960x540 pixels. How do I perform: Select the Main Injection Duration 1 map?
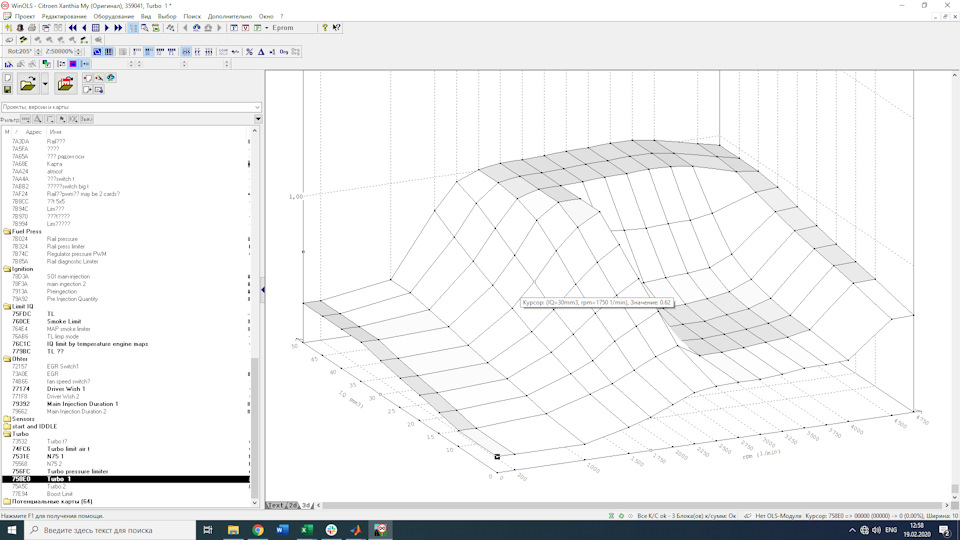coord(82,404)
